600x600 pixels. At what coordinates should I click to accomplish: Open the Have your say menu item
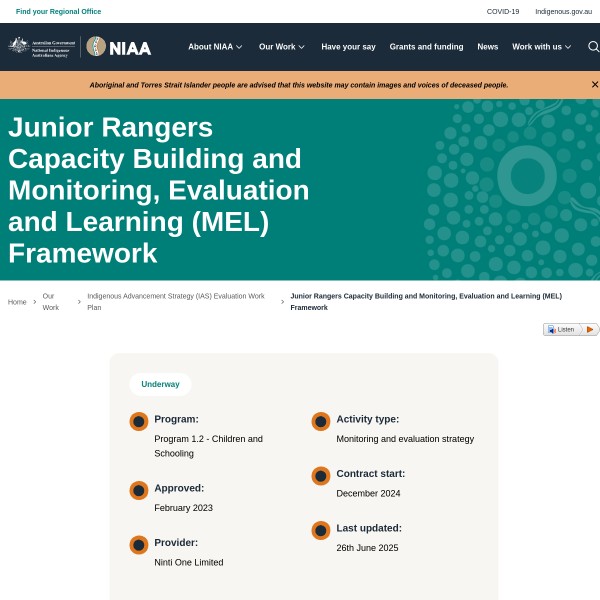[x=348, y=47]
